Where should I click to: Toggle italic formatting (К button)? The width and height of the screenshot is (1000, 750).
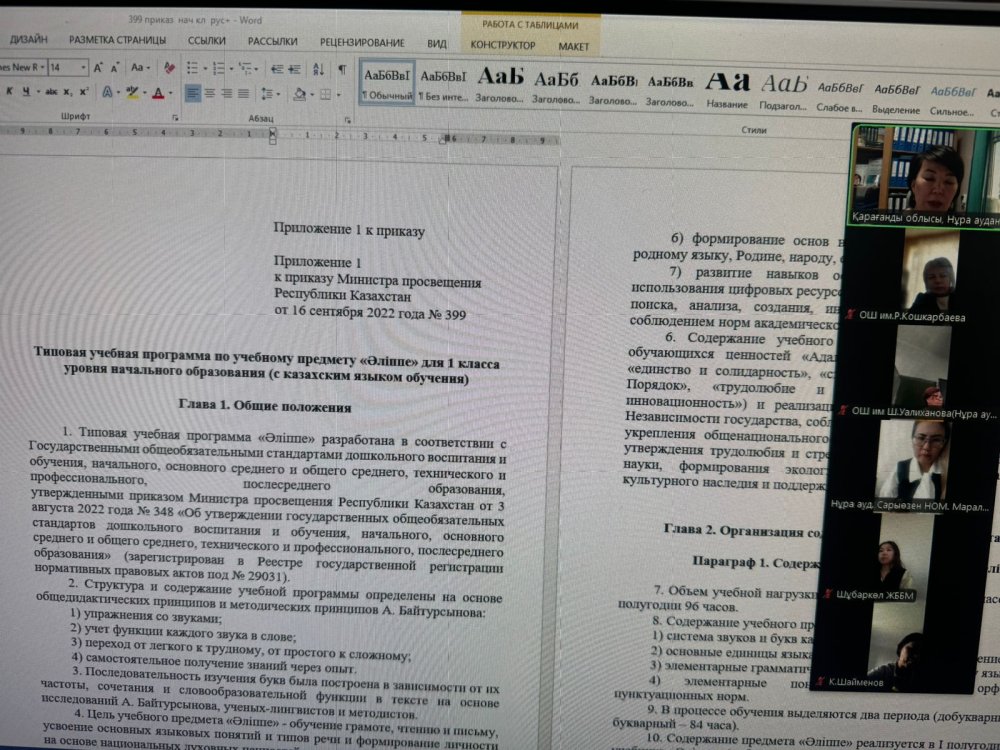tap(10, 91)
